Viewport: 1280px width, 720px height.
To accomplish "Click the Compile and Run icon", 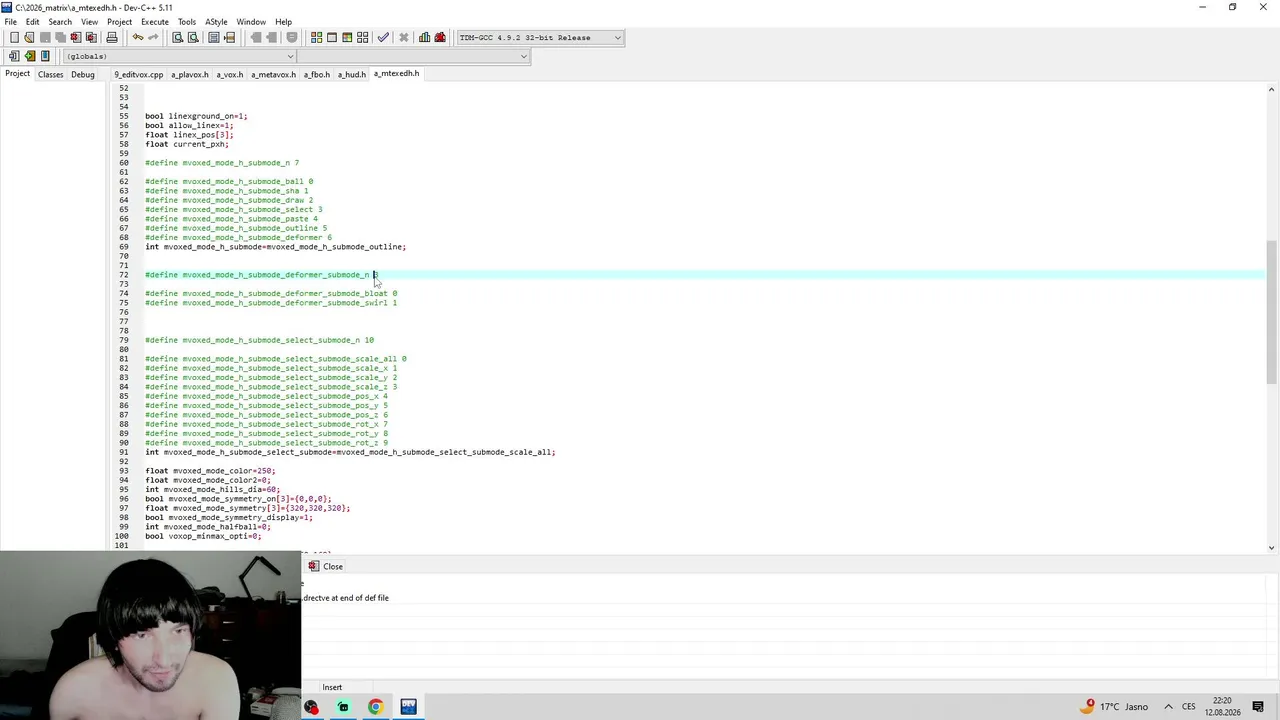I will tap(347, 38).
